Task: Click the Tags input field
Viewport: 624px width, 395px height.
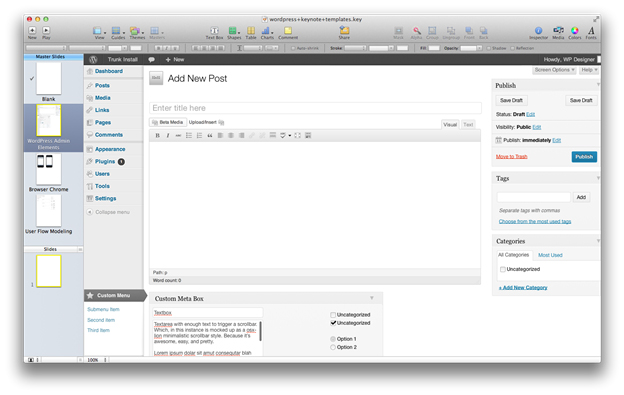Action: click(534, 197)
